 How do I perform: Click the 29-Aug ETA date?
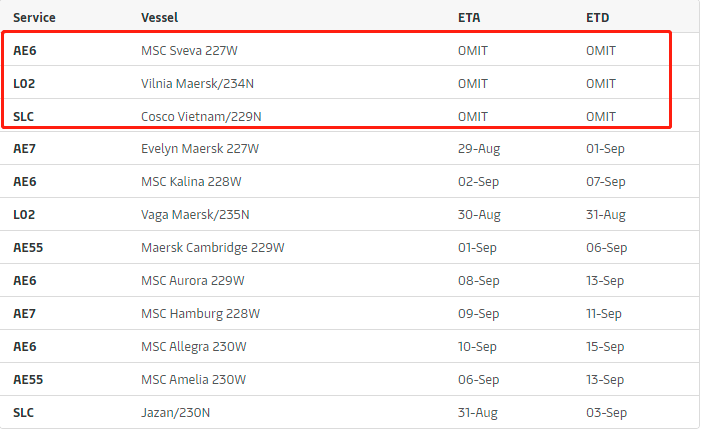click(478, 149)
